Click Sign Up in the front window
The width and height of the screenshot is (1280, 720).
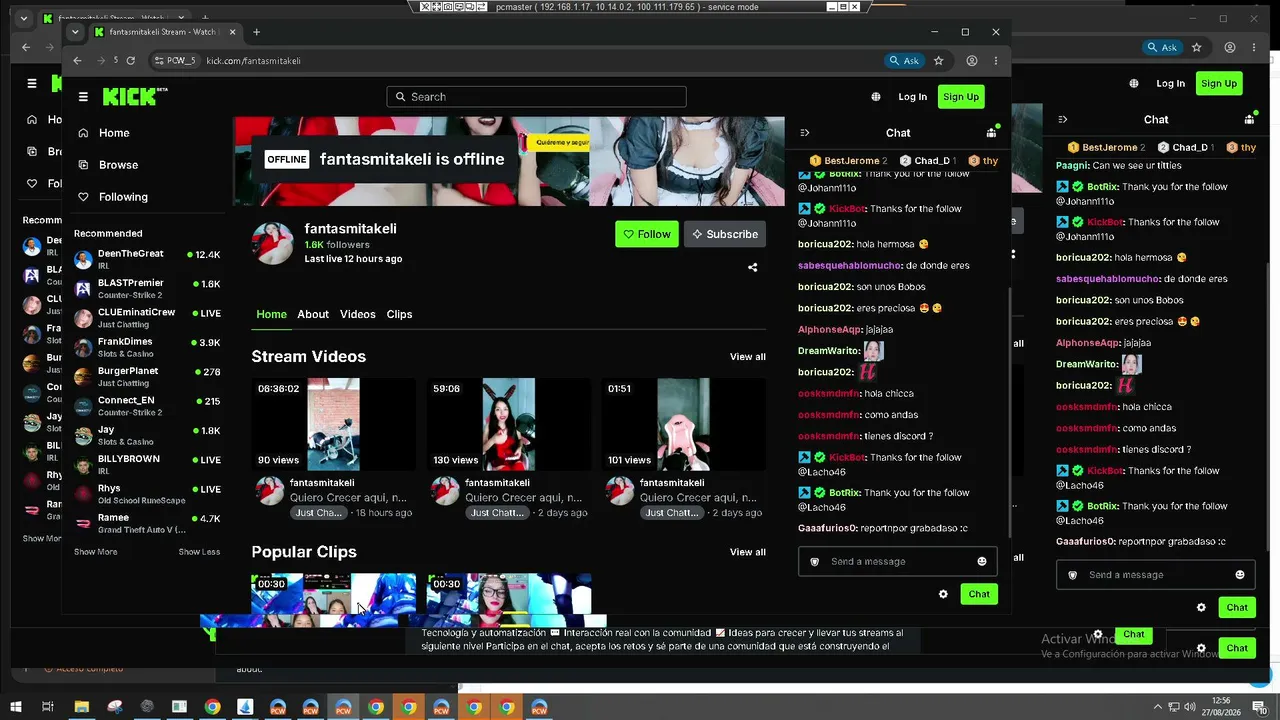tap(961, 97)
